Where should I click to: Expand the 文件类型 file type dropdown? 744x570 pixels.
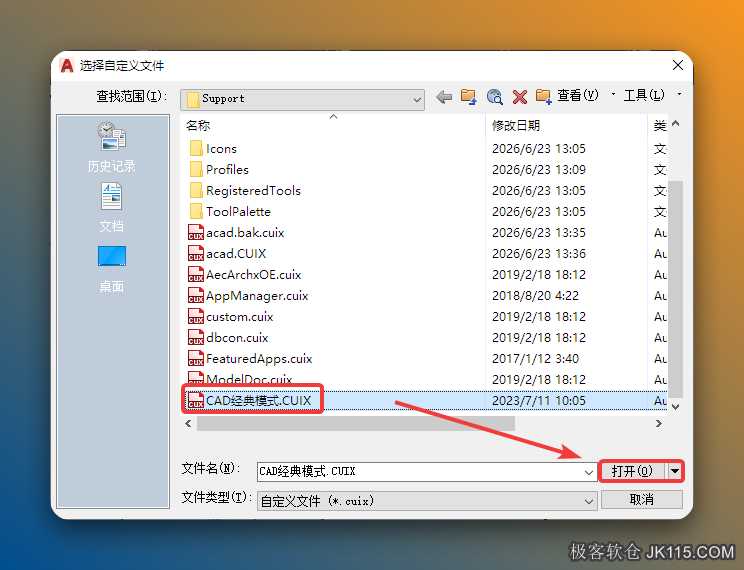pos(589,501)
